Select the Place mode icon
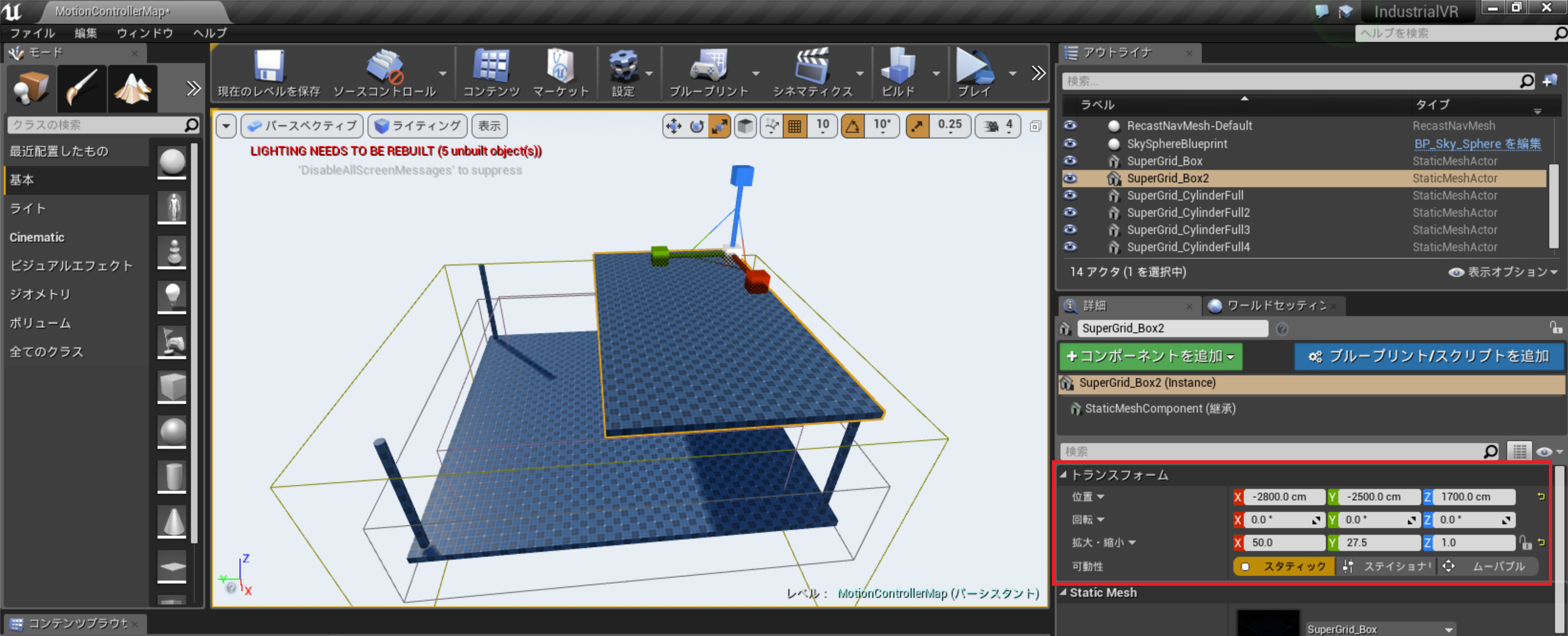 pos(31,88)
